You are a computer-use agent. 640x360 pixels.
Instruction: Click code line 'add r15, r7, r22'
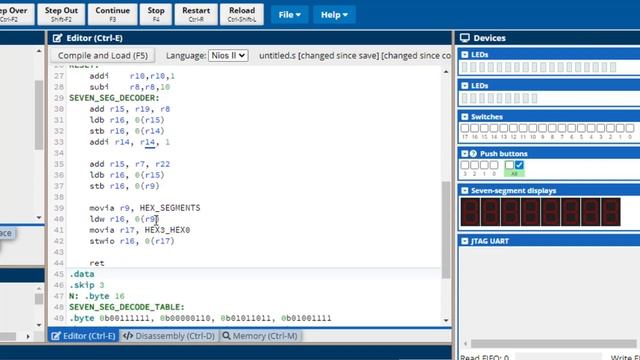(129, 164)
